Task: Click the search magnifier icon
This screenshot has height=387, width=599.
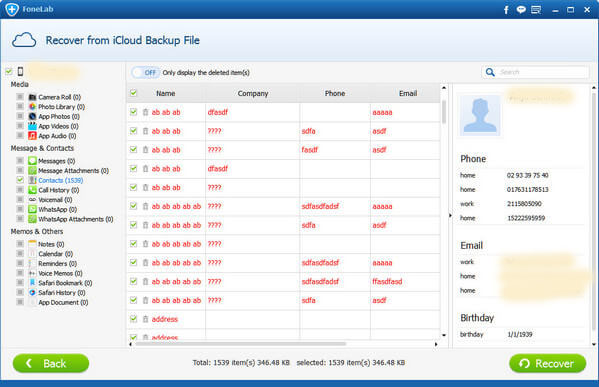Action: coord(490,72)
